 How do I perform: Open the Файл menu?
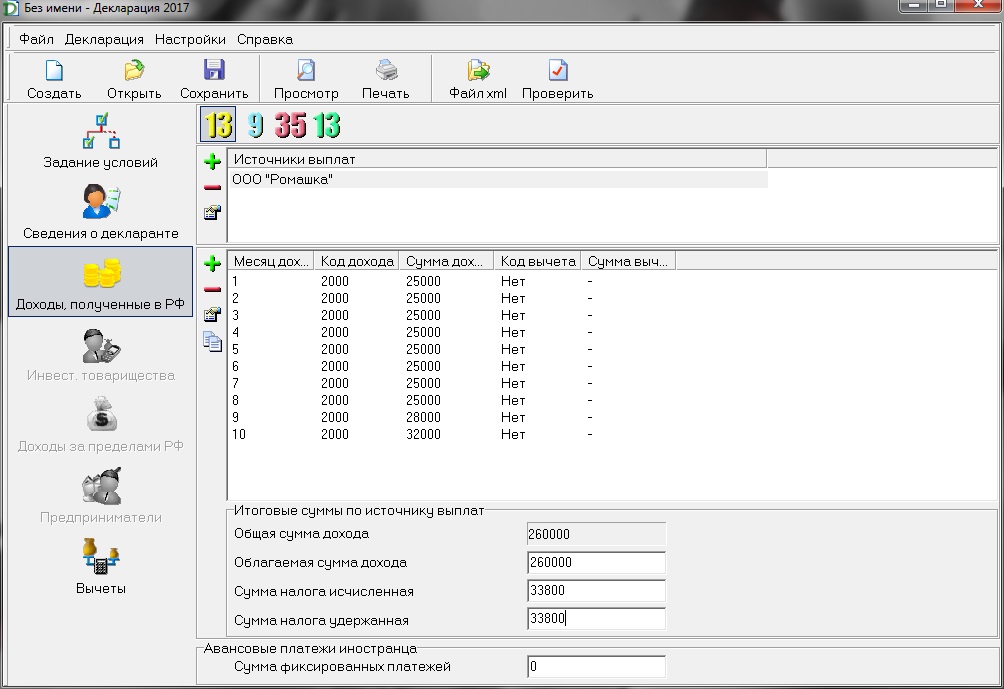coord(36,39)
